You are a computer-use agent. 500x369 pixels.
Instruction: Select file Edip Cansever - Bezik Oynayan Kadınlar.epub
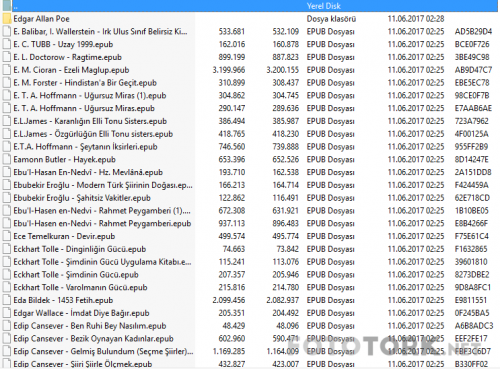click(x=93, y=338)
